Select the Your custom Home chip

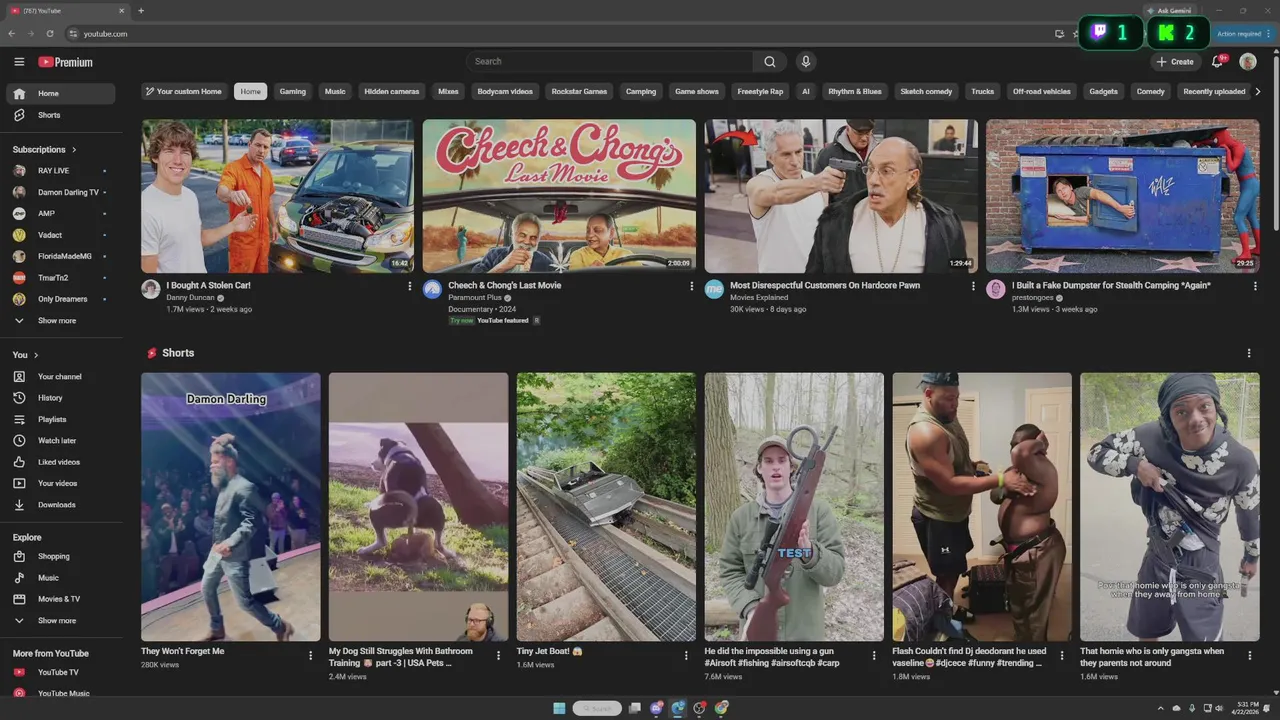(184, 91)
